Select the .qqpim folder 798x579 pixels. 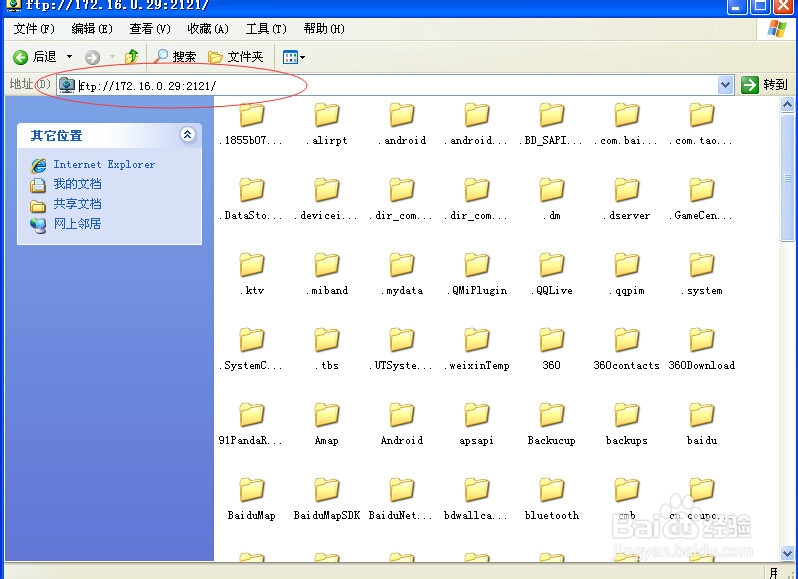[626, 275]
